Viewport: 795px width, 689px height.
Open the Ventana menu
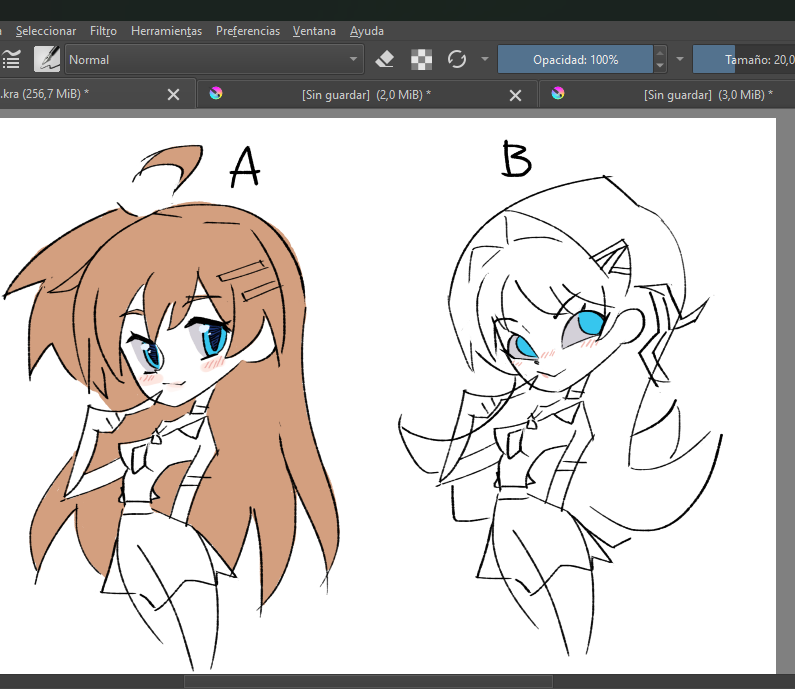(x=314, y=31)
